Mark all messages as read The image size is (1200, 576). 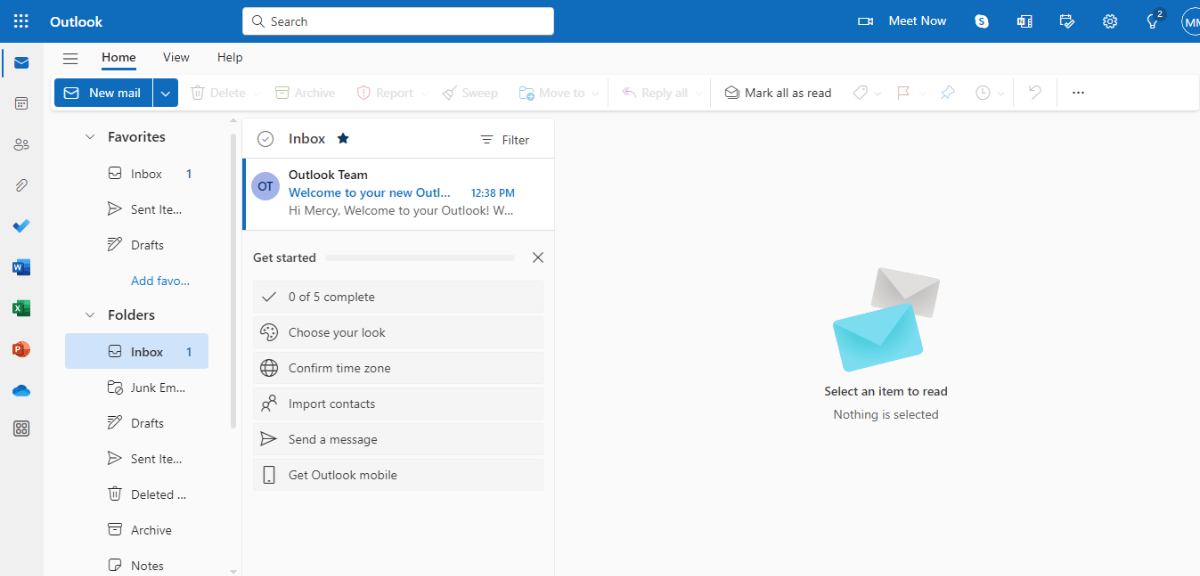click(x=778, y=92)
